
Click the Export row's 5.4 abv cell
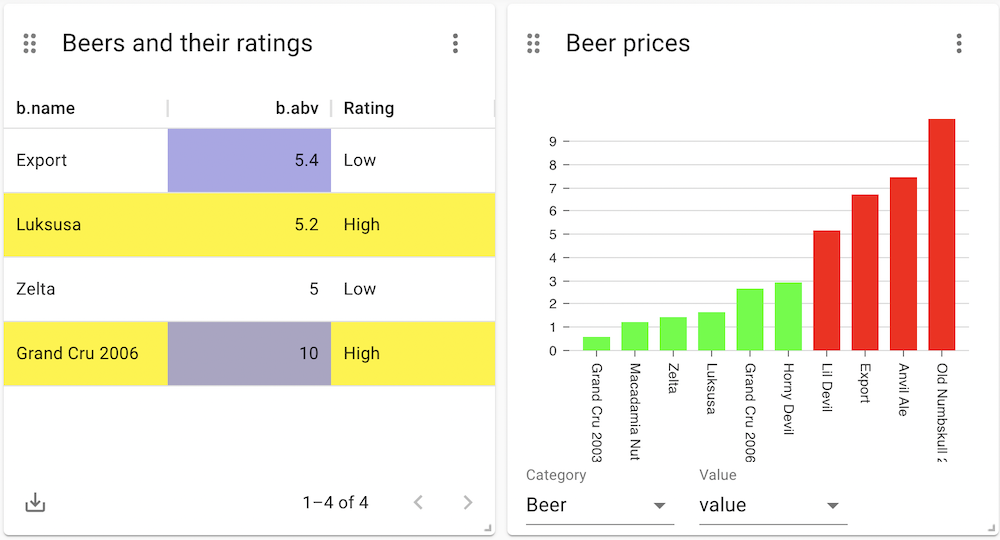(249, 160)
